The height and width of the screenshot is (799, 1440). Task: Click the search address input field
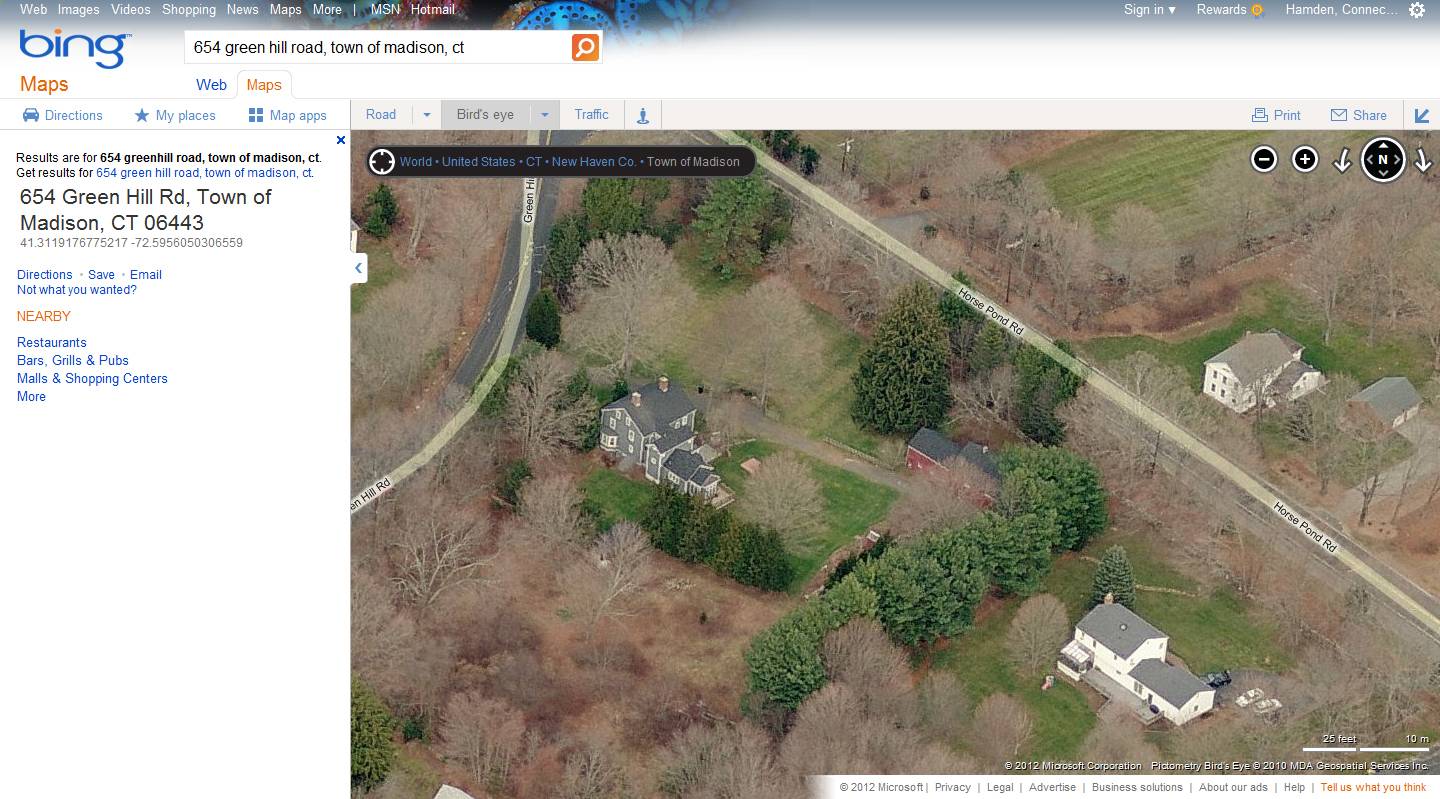pyautogui.click(x=378, y=47)
